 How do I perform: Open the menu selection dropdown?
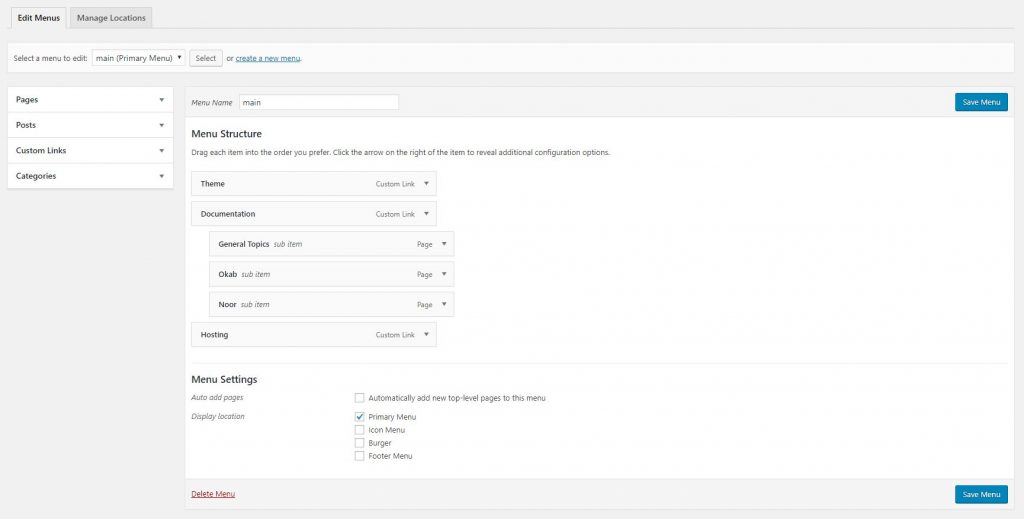[x=138, y=58]
